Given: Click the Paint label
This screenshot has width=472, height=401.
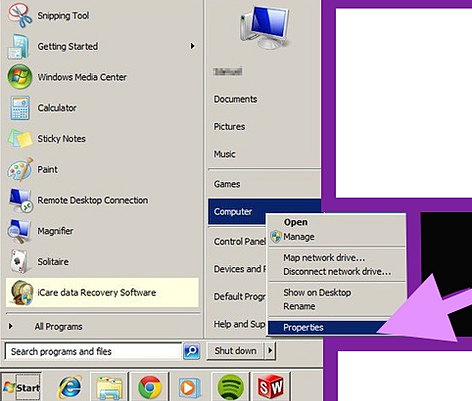Looking at the screenshot, I should (47, 169).
